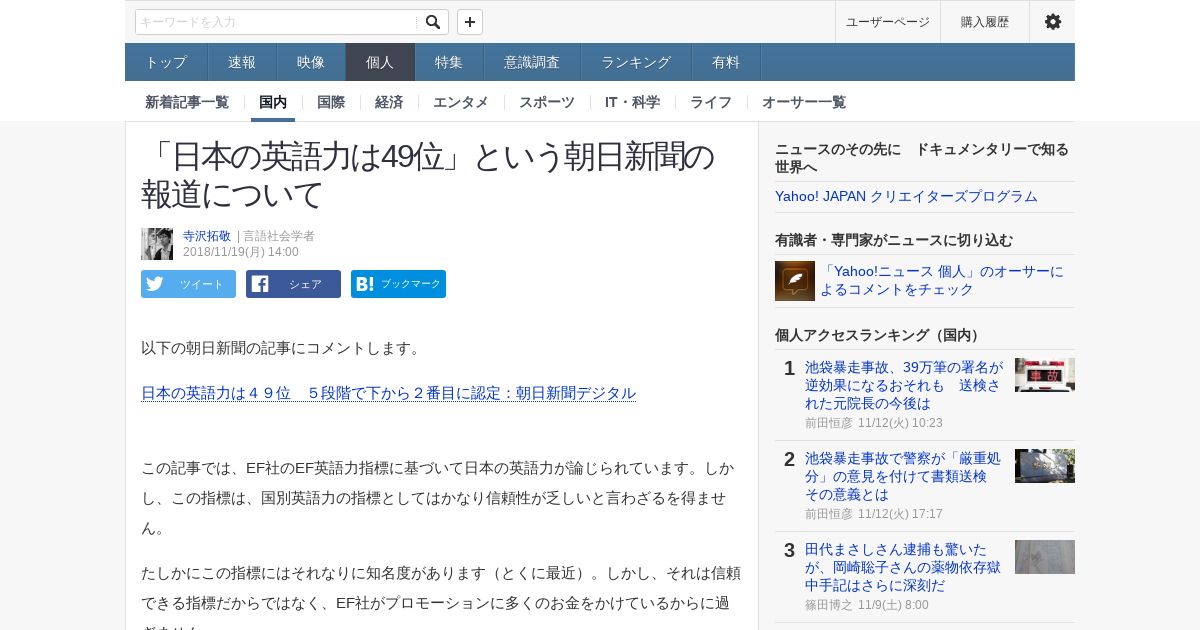
Task: Switch to the 速報 tab
Action: click(x=242, y=62)
